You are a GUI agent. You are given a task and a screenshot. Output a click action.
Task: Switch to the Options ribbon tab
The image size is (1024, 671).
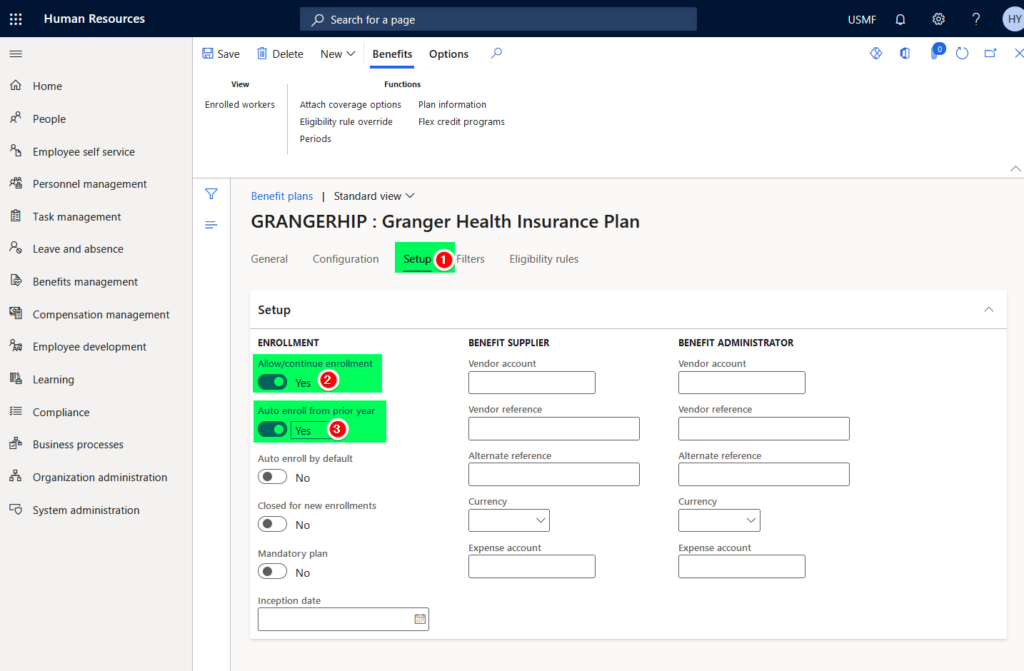pyautogui.click(x=449, y=54)
